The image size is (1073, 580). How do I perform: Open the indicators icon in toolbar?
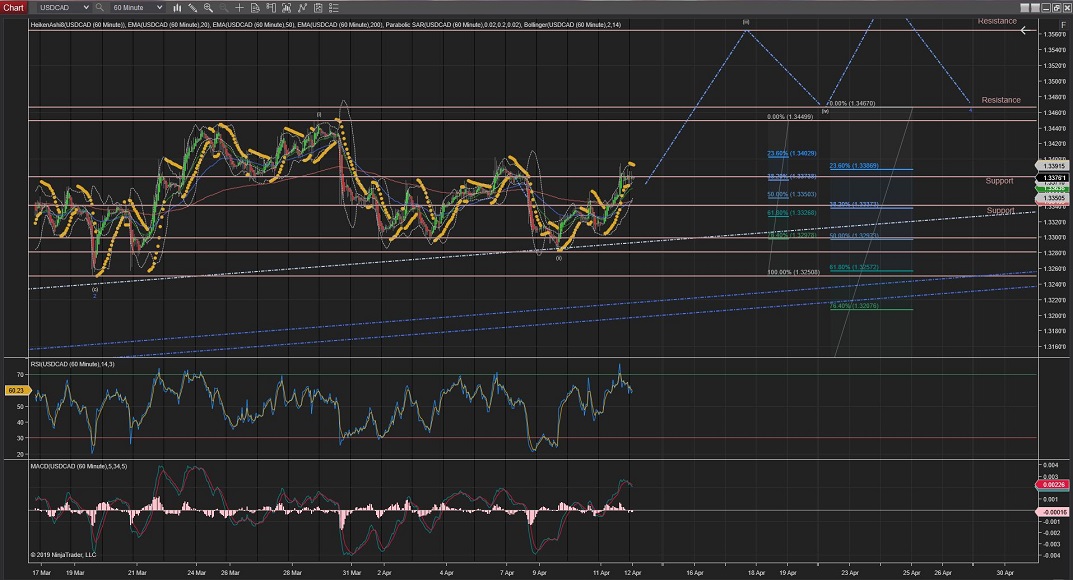tap(286, 8)
